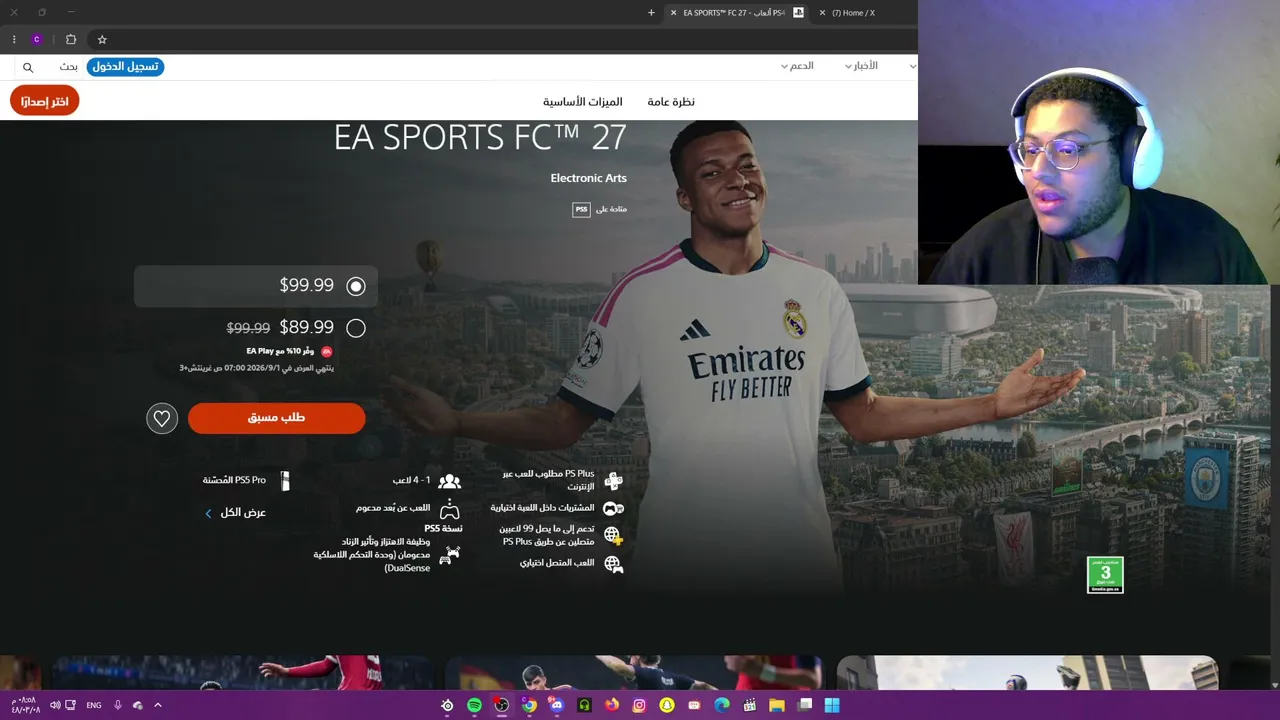The image size is (1280, 720).
Task: Close the EA SPORTS FC 27 browser tab
Action: click(673, 13)
